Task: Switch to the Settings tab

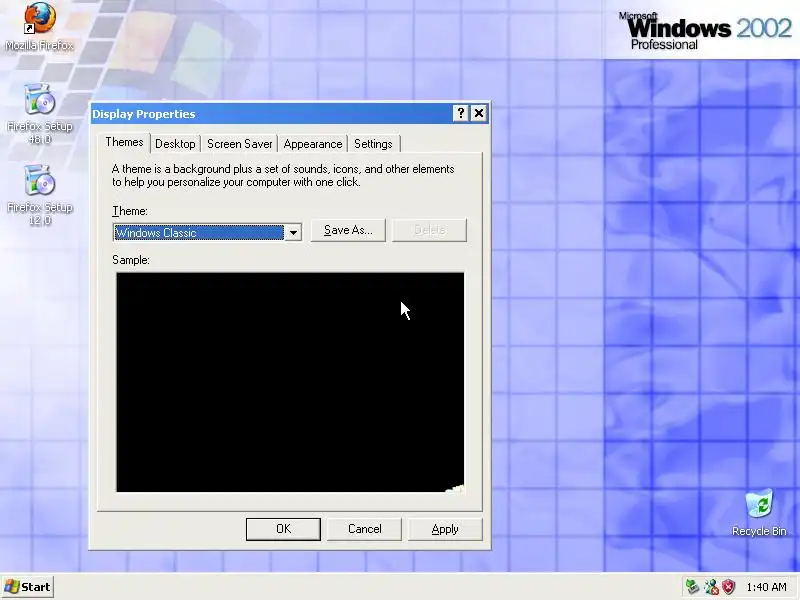Action: click(x=373, y=144)
